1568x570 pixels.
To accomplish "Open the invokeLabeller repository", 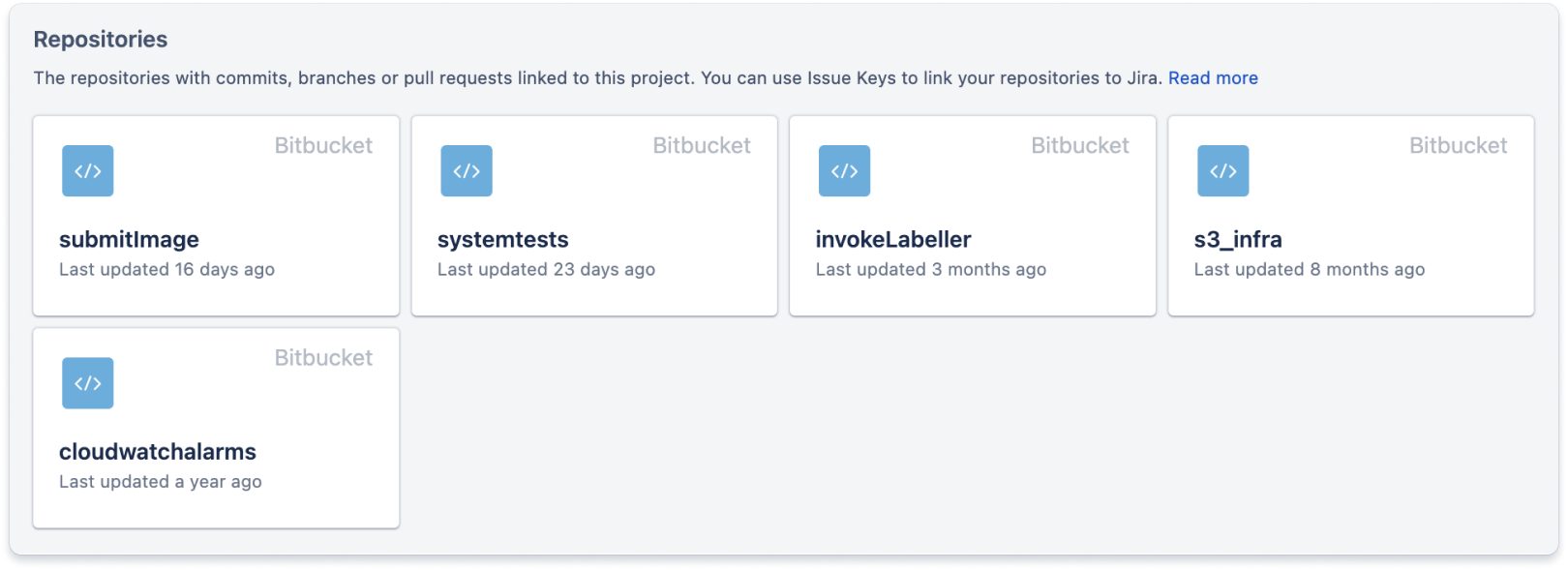I will point(891,239).
